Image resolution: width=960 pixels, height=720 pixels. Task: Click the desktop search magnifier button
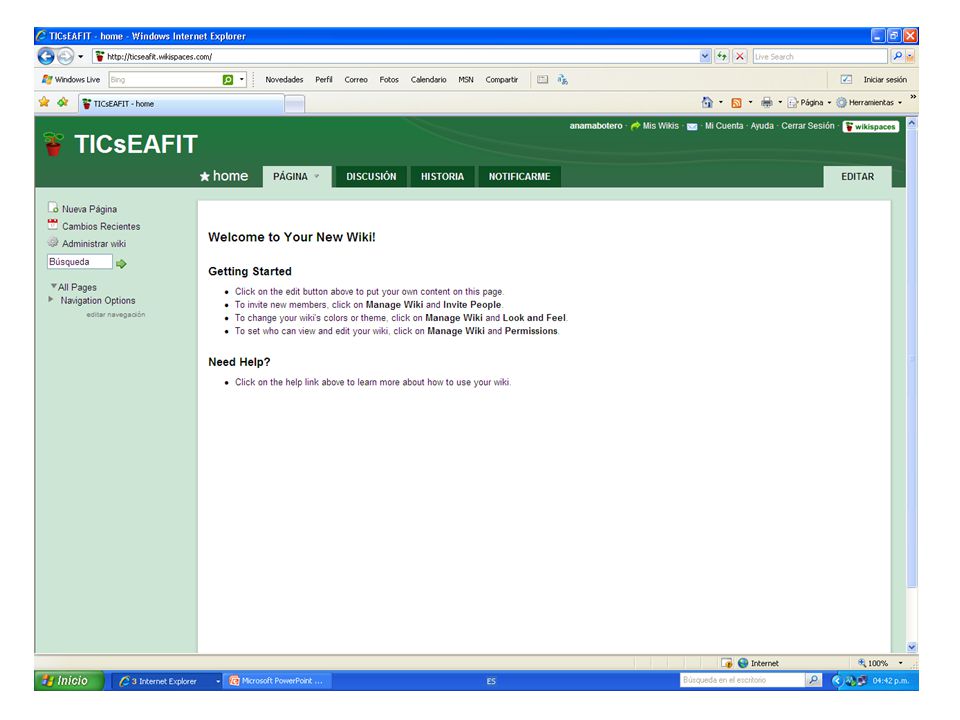tap(813, 680)
